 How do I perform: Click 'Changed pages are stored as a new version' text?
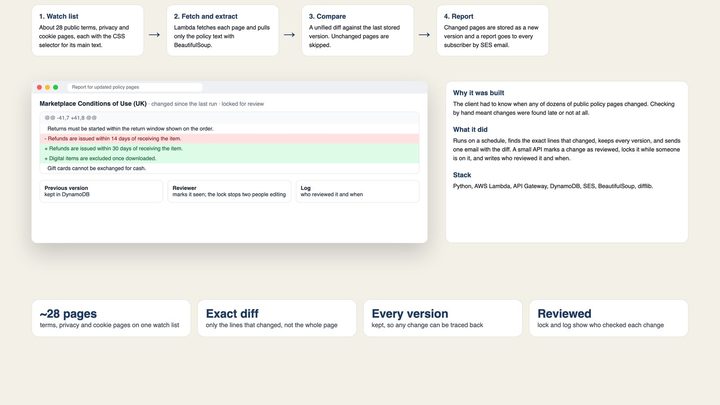(491, 36)
